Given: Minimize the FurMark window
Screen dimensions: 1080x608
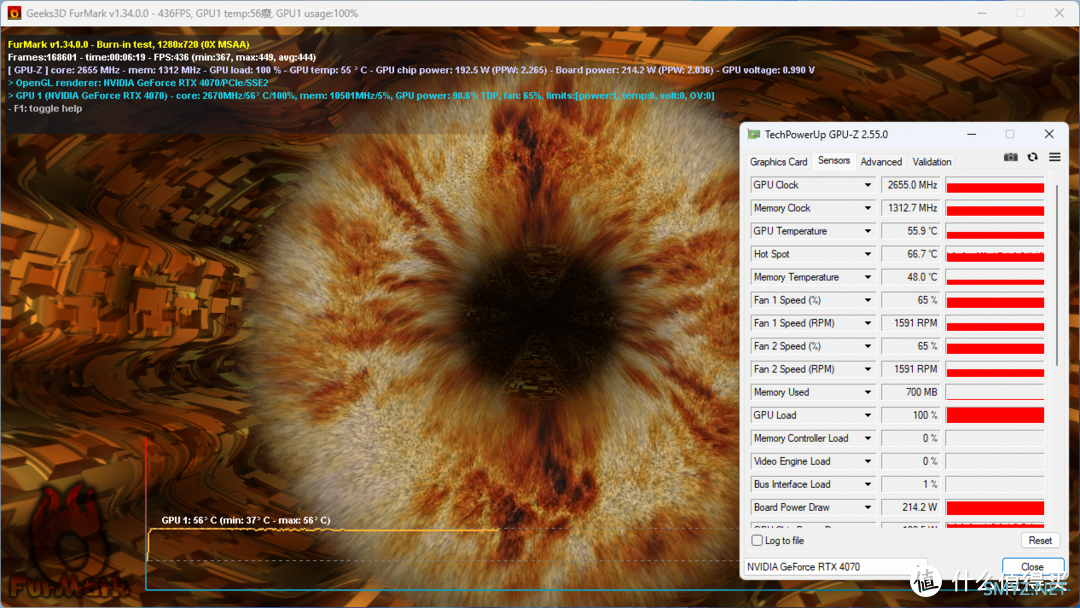Looking at the screenshot, I should [982, 13].
